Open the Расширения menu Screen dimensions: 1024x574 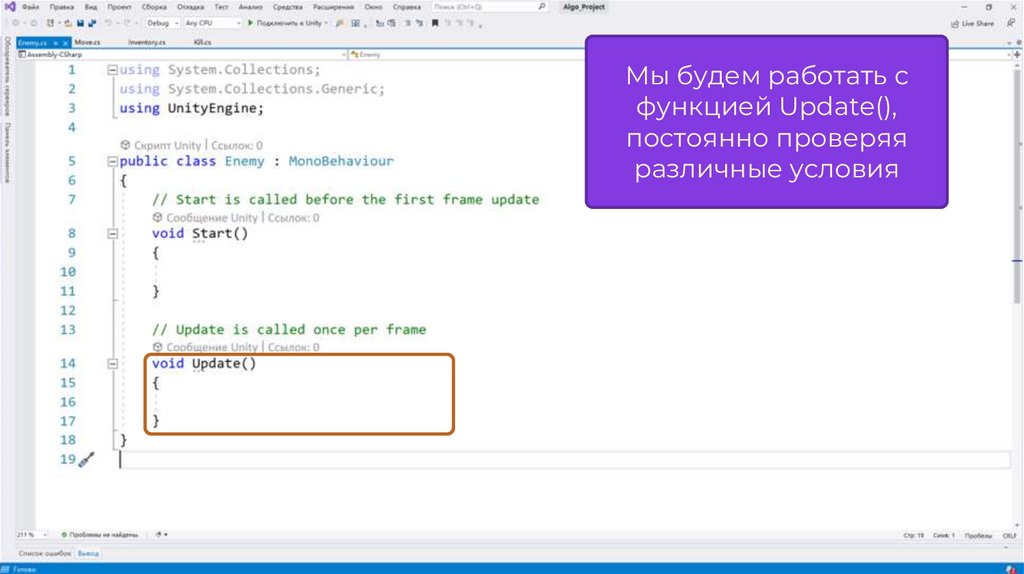coord(333,7)
